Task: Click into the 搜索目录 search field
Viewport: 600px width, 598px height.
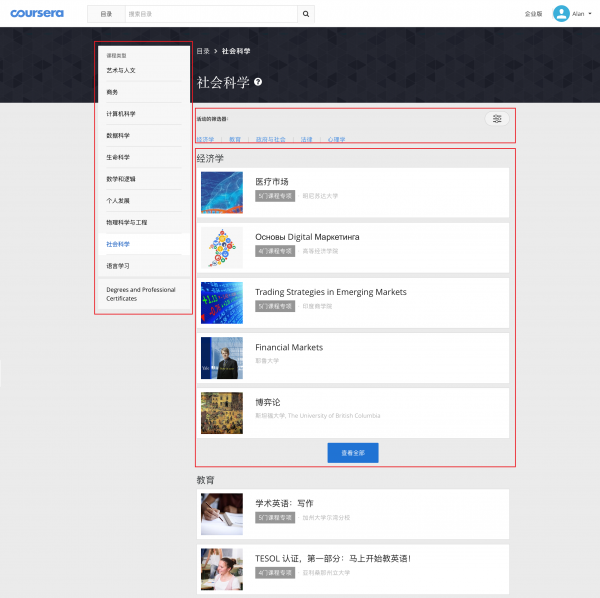Action: [x=211, y=14]
